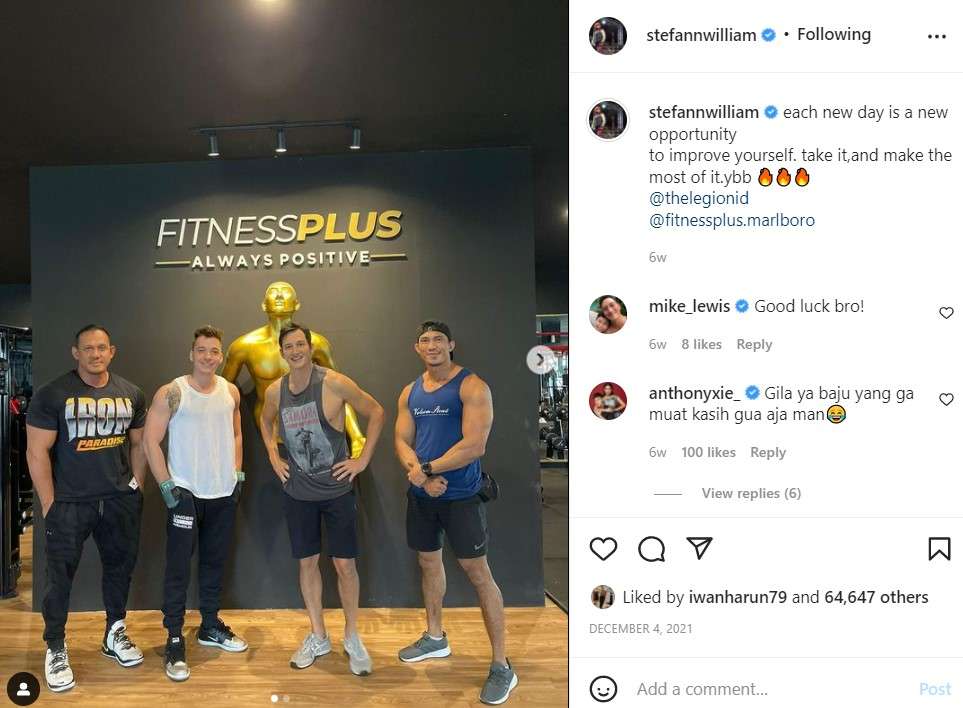The height and width of the screenshot is (708, 963).
Task: Open the three-dot more options menu
Action: [x=937, y=37]
